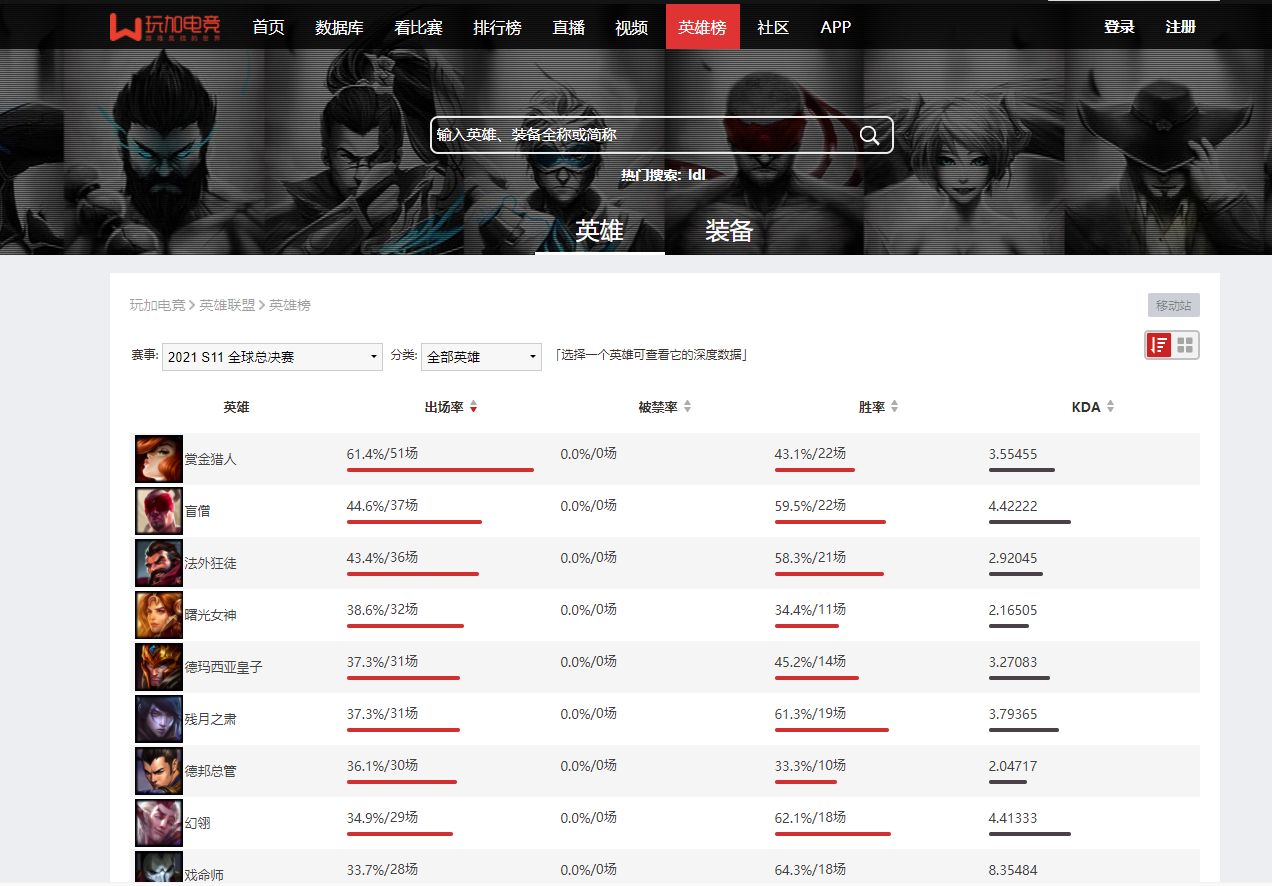Open 直播 navigation item
This screenshot has width=1272, height=886.
pos(568,27)
